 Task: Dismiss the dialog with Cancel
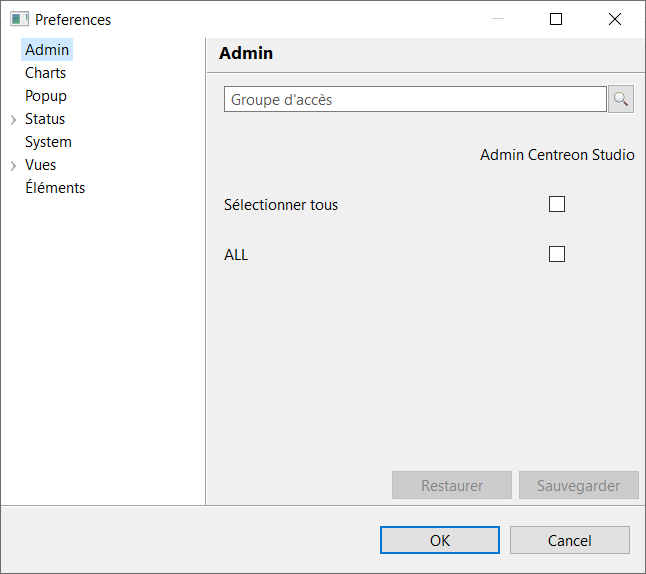[x=570, y=540]
